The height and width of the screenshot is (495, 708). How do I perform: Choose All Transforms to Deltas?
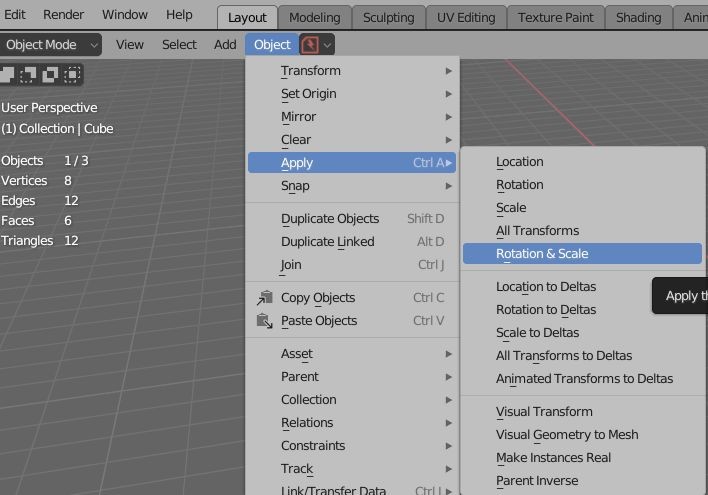[582, 356]
